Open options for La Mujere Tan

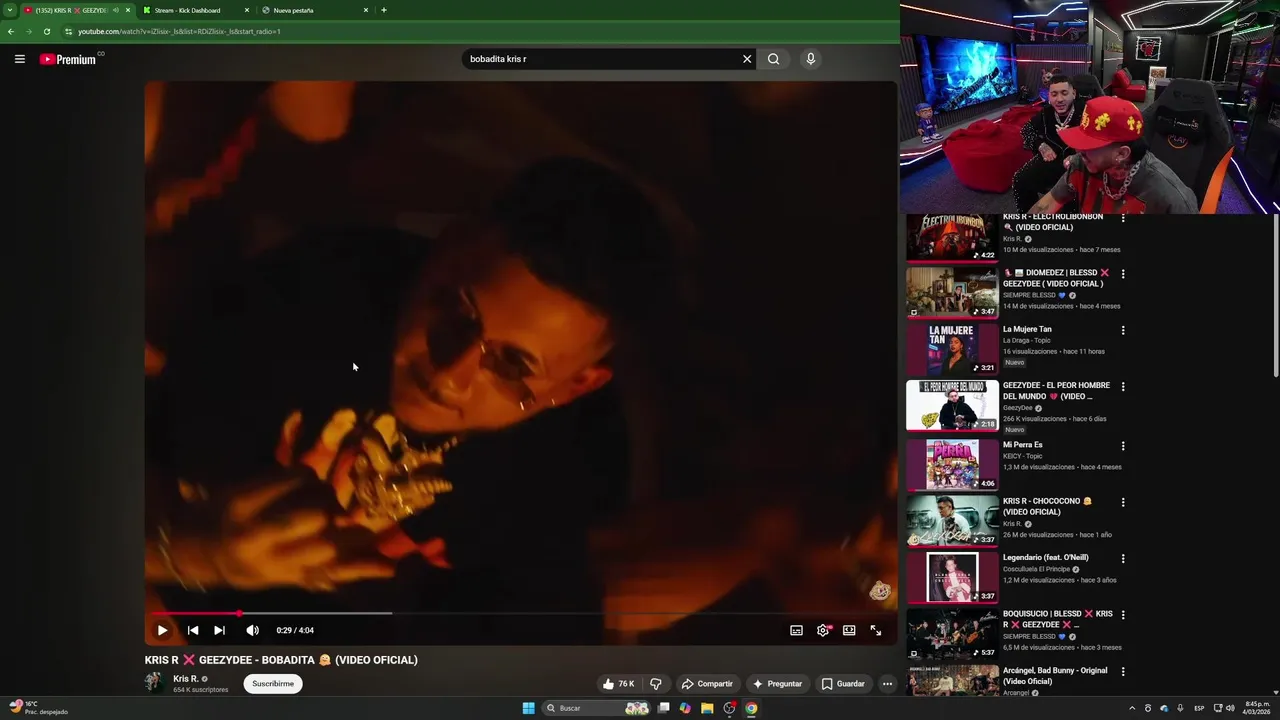(x=1123, y=330)
